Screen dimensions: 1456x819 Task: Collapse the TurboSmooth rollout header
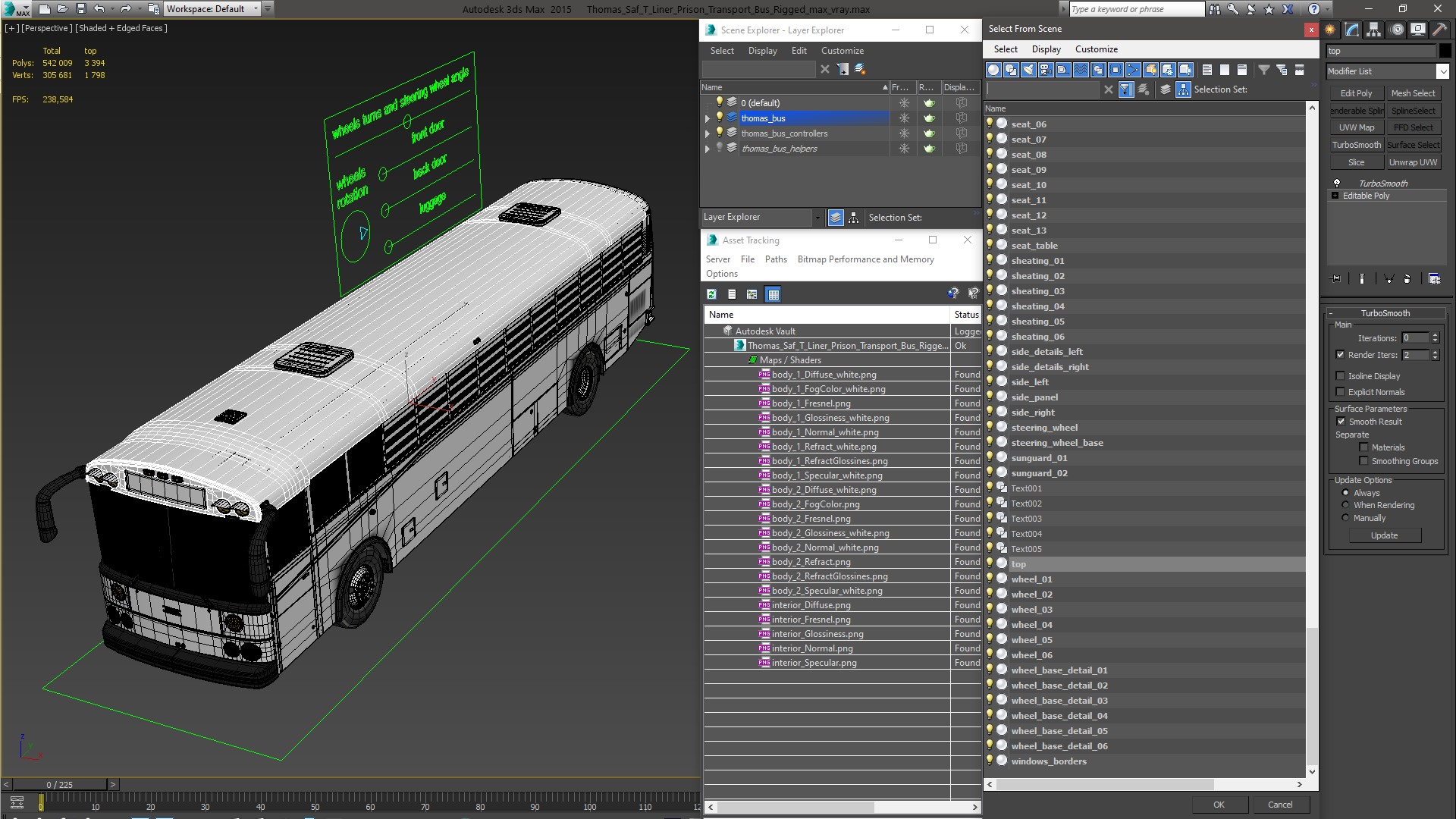click(1385, 313)
